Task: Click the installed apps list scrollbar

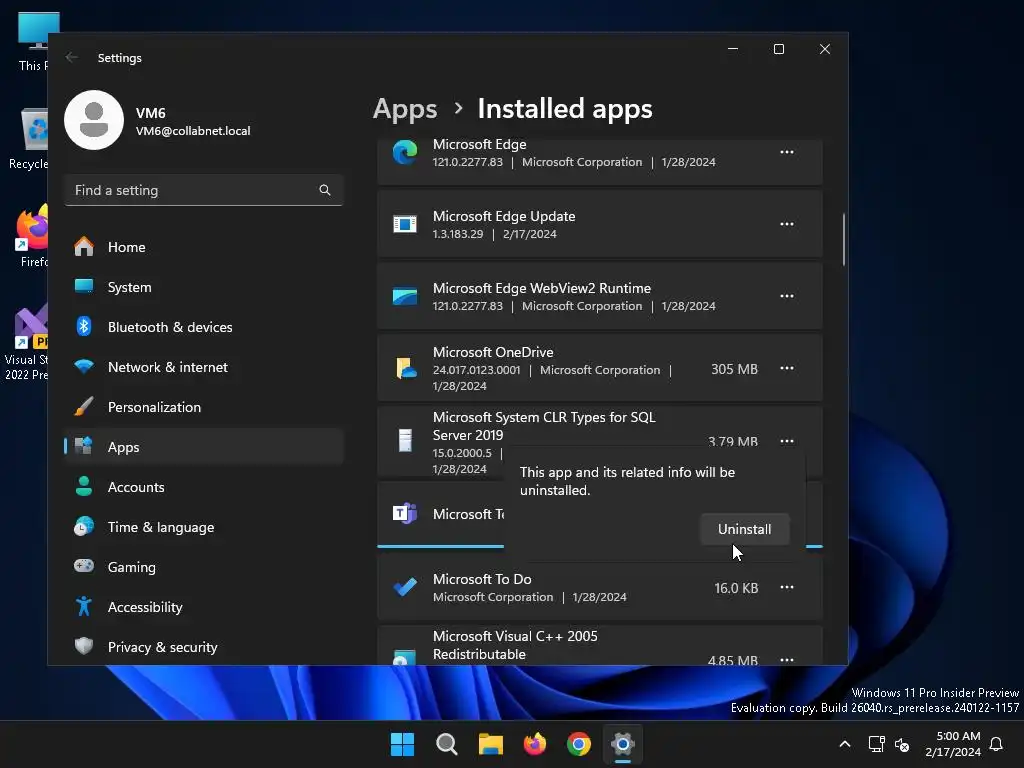Action: point(844,240)
